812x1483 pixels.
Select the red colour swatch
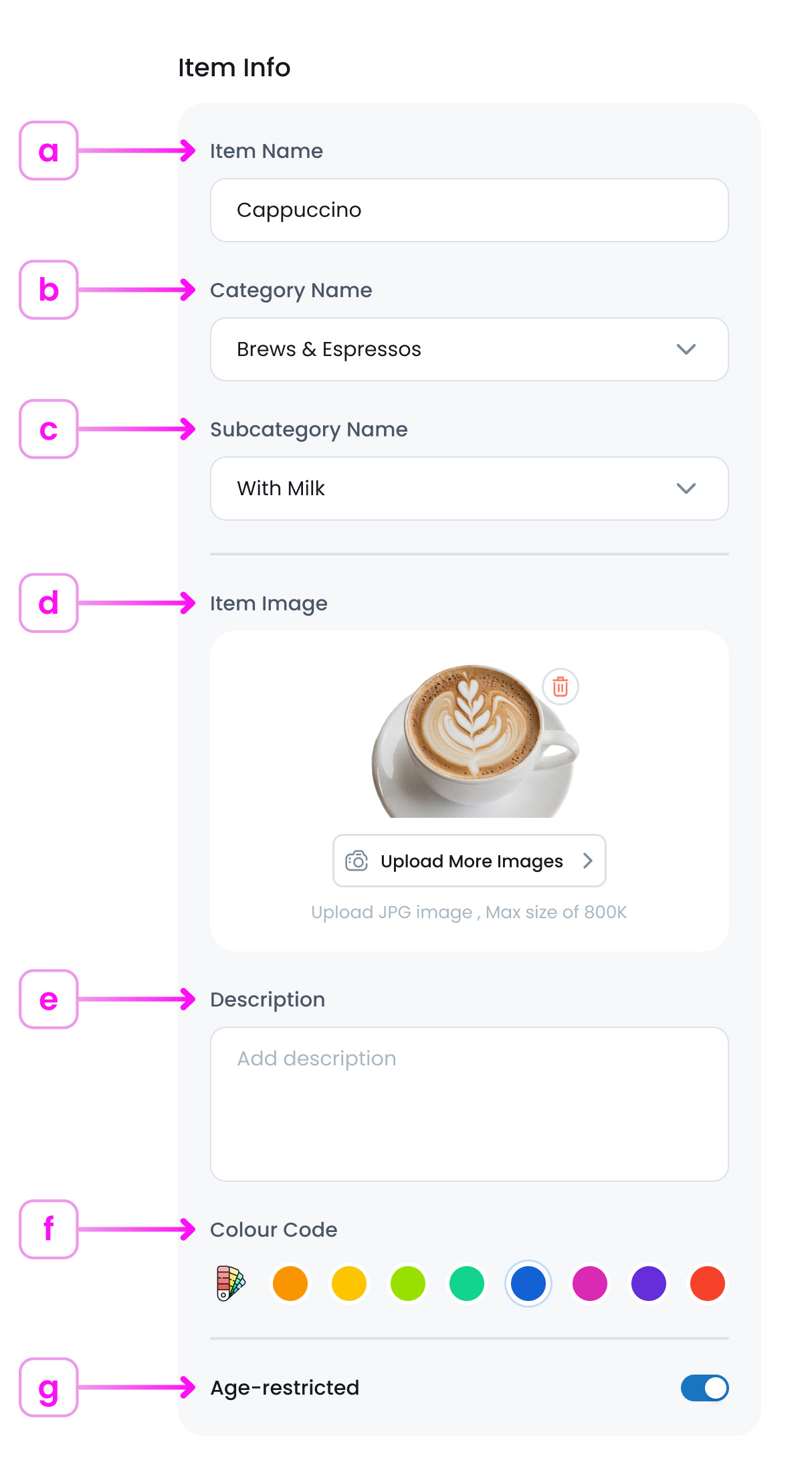pos(708,1284)
